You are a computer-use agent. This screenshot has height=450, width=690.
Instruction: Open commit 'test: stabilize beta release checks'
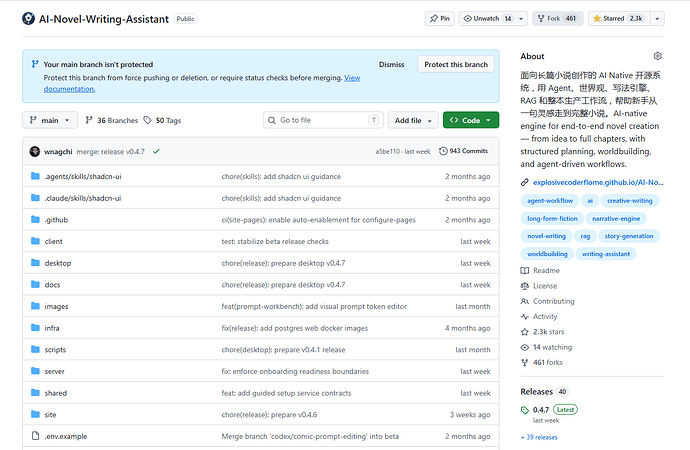click(275, 241)
